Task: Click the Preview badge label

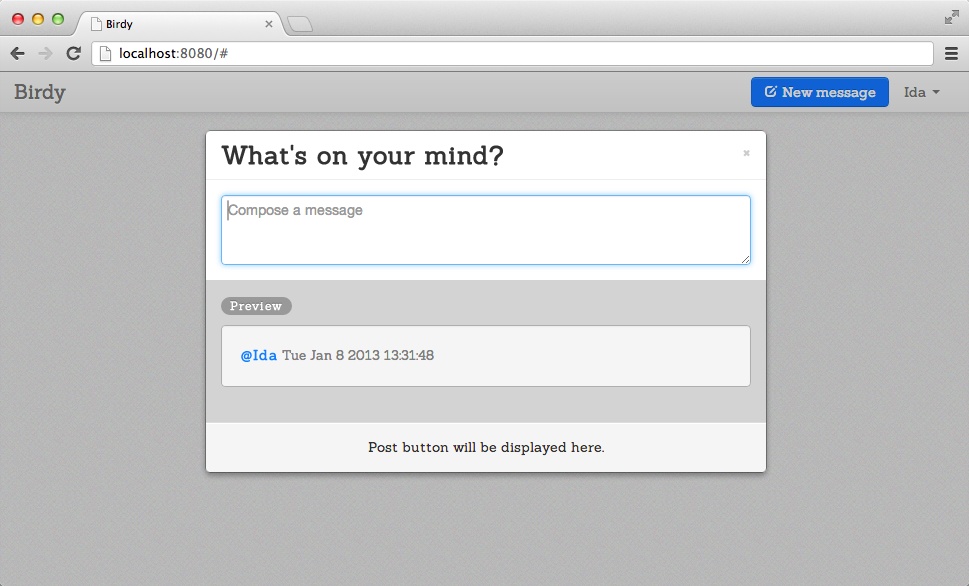Action: click(256, 306)
